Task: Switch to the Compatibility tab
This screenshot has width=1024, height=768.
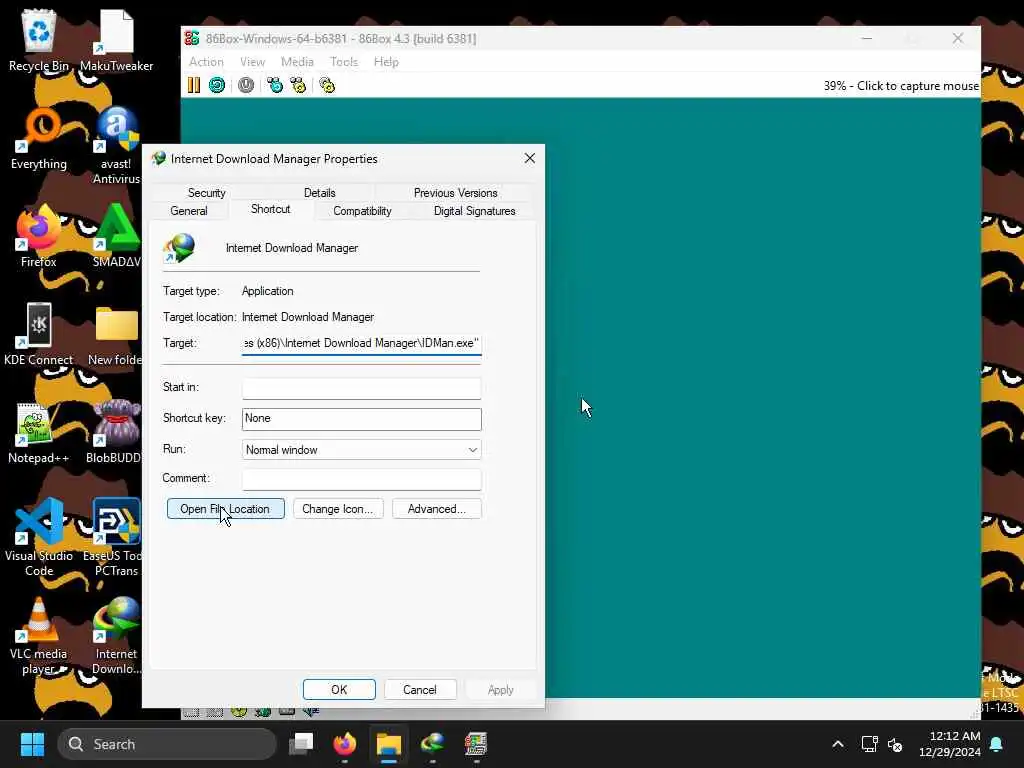Action: tap(362, 211)
